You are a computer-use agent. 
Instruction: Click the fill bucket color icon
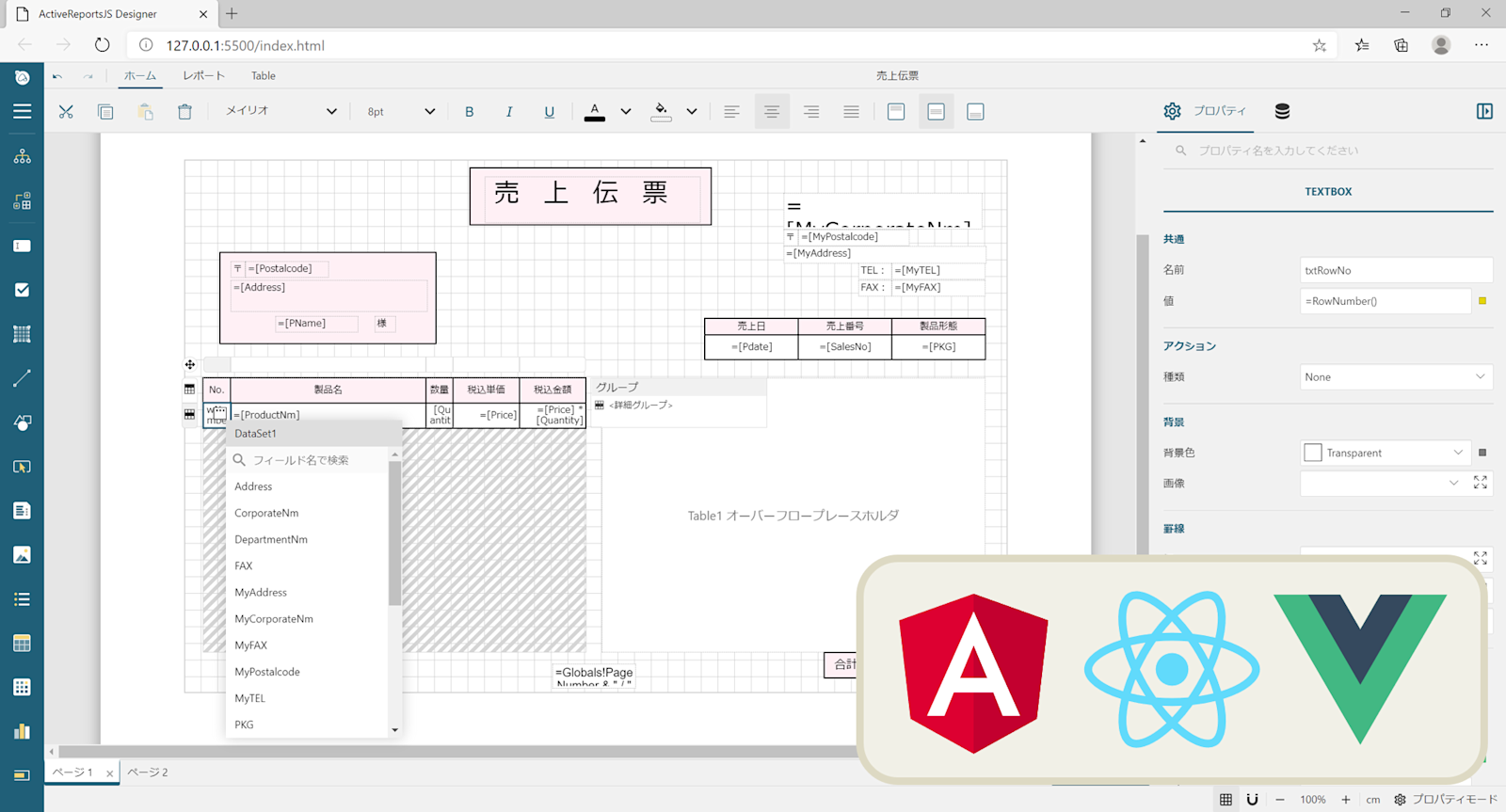[x=662, y=112]
